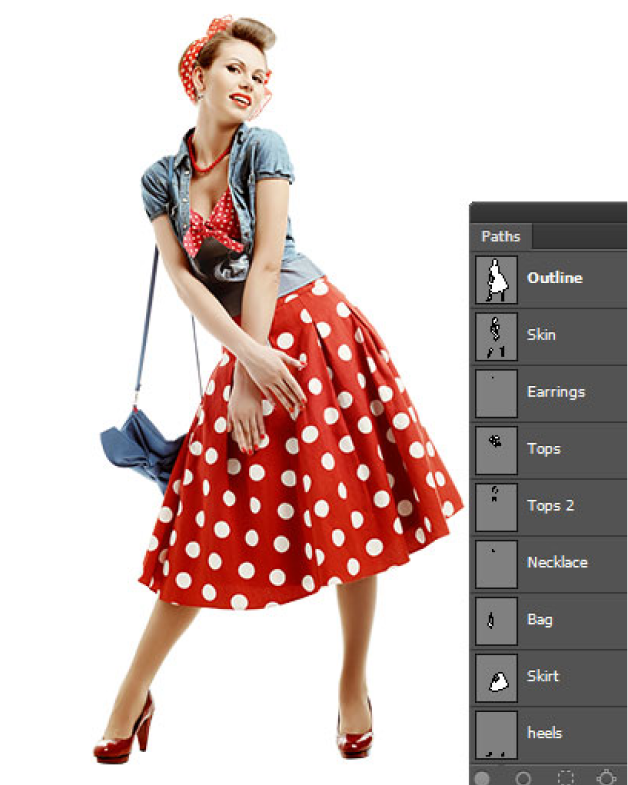
Task: Select the Outline path thumbnail
Action: (496, 279)
